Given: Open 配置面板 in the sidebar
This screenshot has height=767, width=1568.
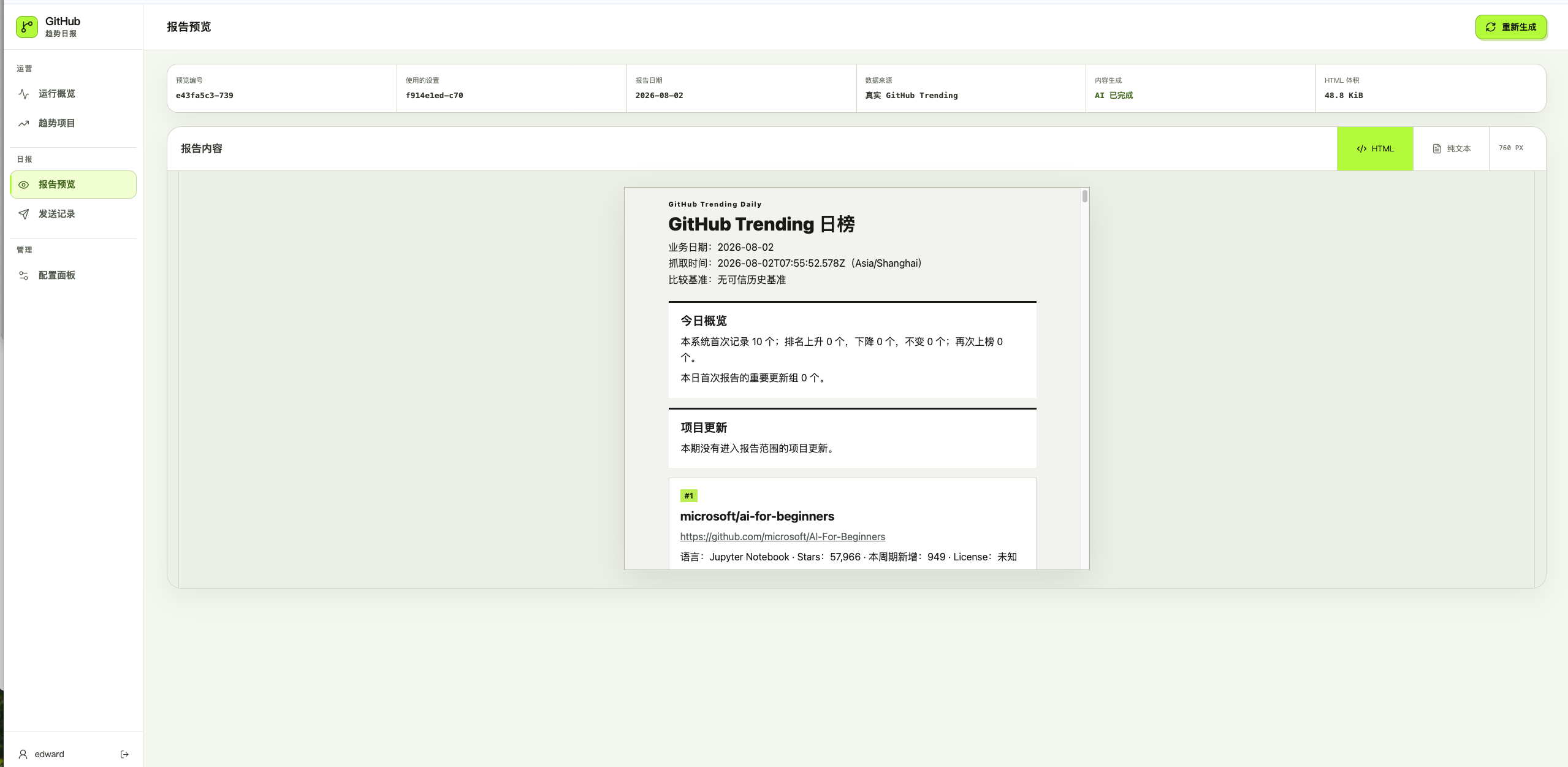Looking at the screenshot, I should point(73,275).
